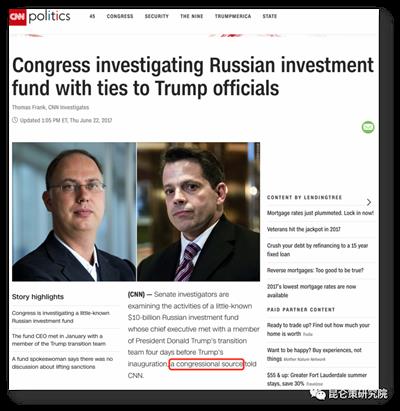Click the WeChat logo in the watermark
The width and height of the screenshot is (400, 411).
pyautogui.click(x=318, y=394)
